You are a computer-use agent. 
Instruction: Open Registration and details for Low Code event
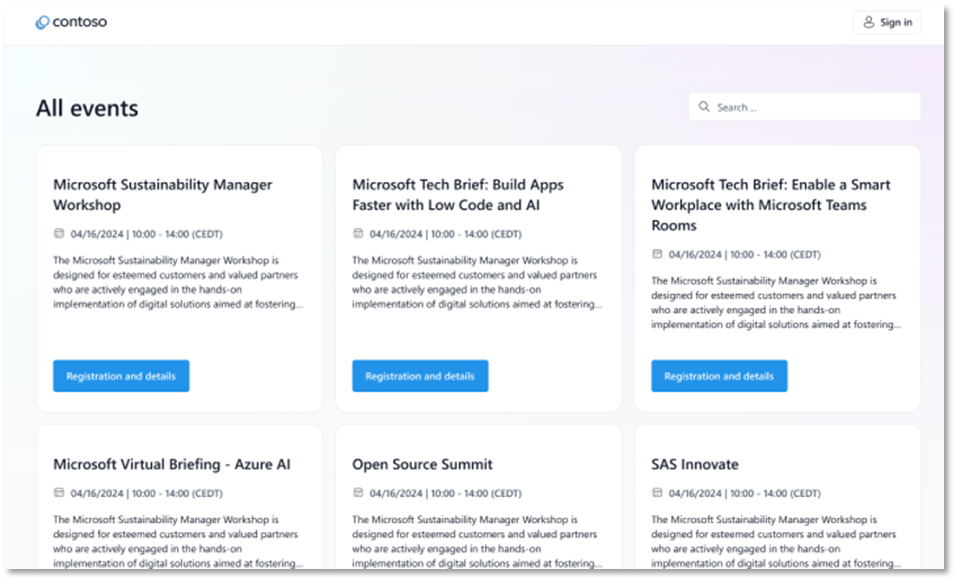[x=420, y=376]
